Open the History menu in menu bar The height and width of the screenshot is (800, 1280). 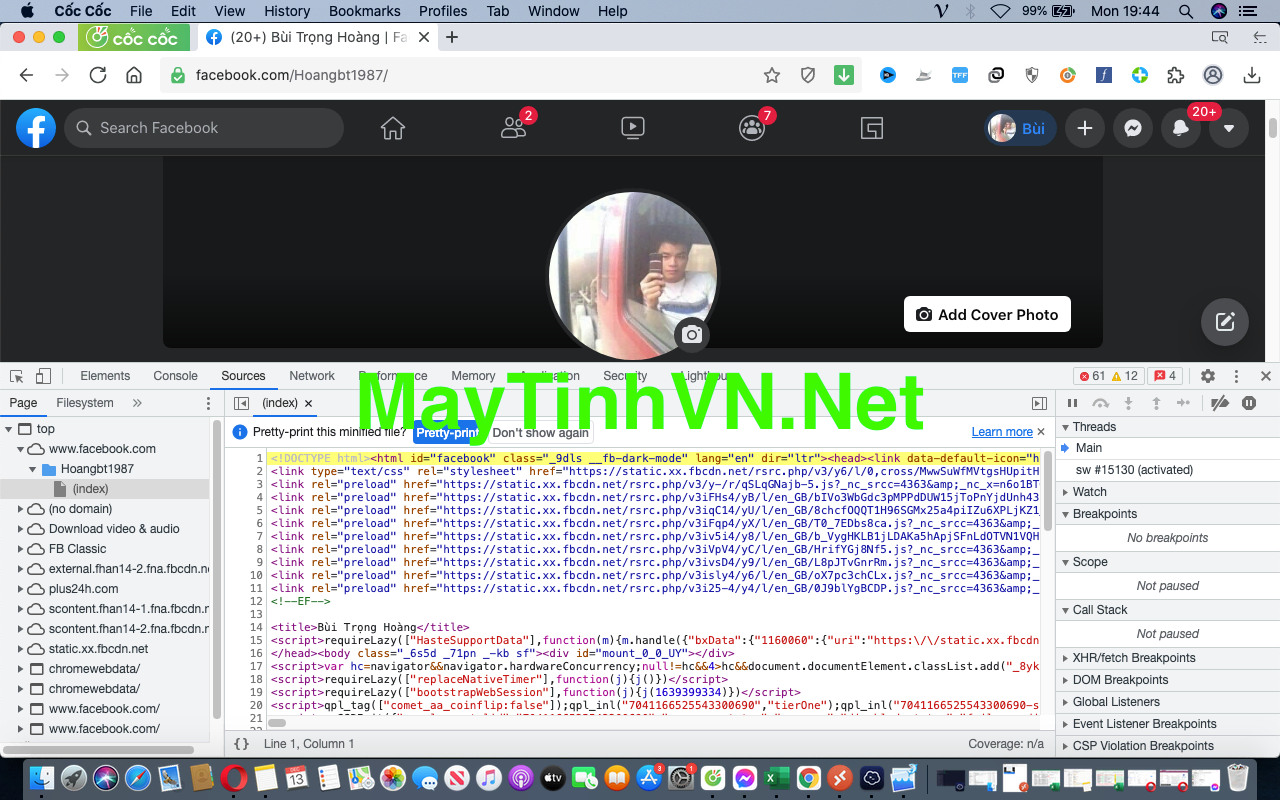tap(287, 11)
